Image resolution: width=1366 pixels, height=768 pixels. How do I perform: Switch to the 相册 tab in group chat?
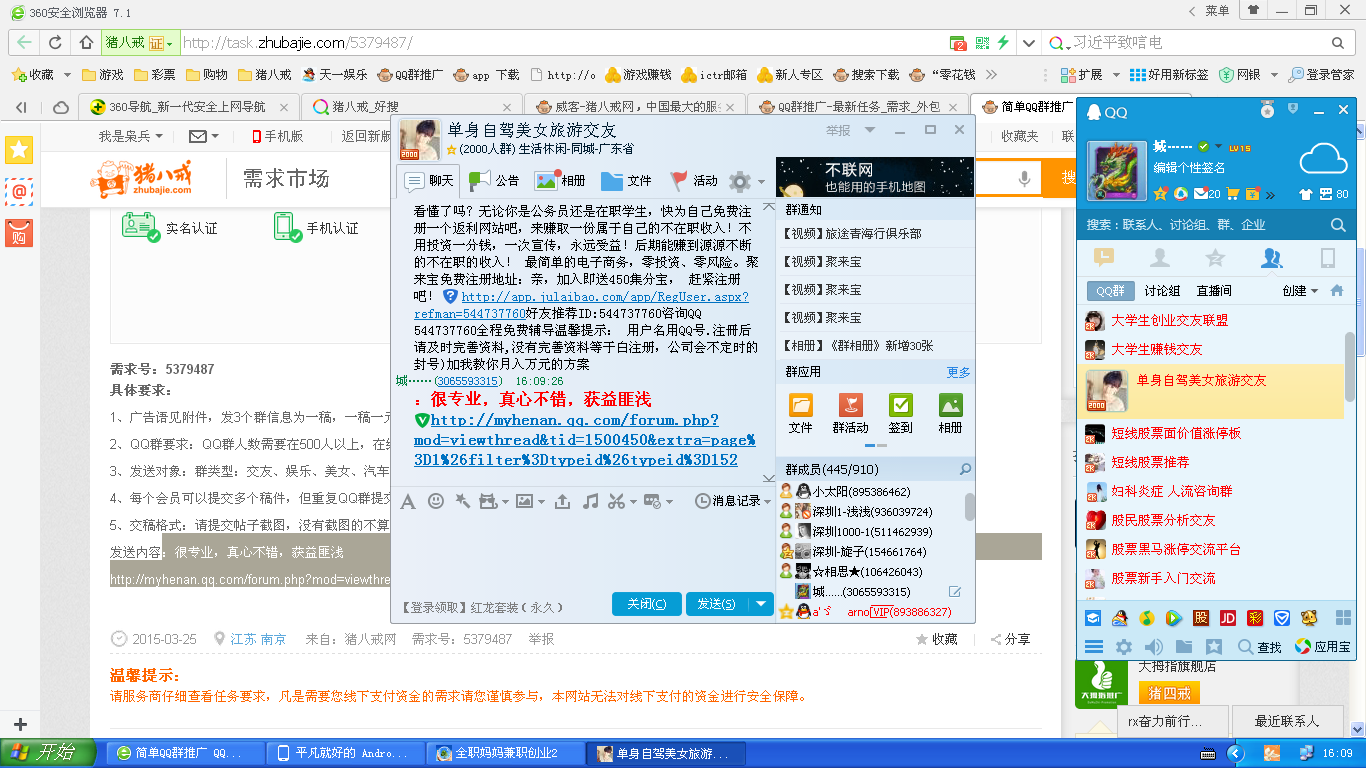(560, 181)
